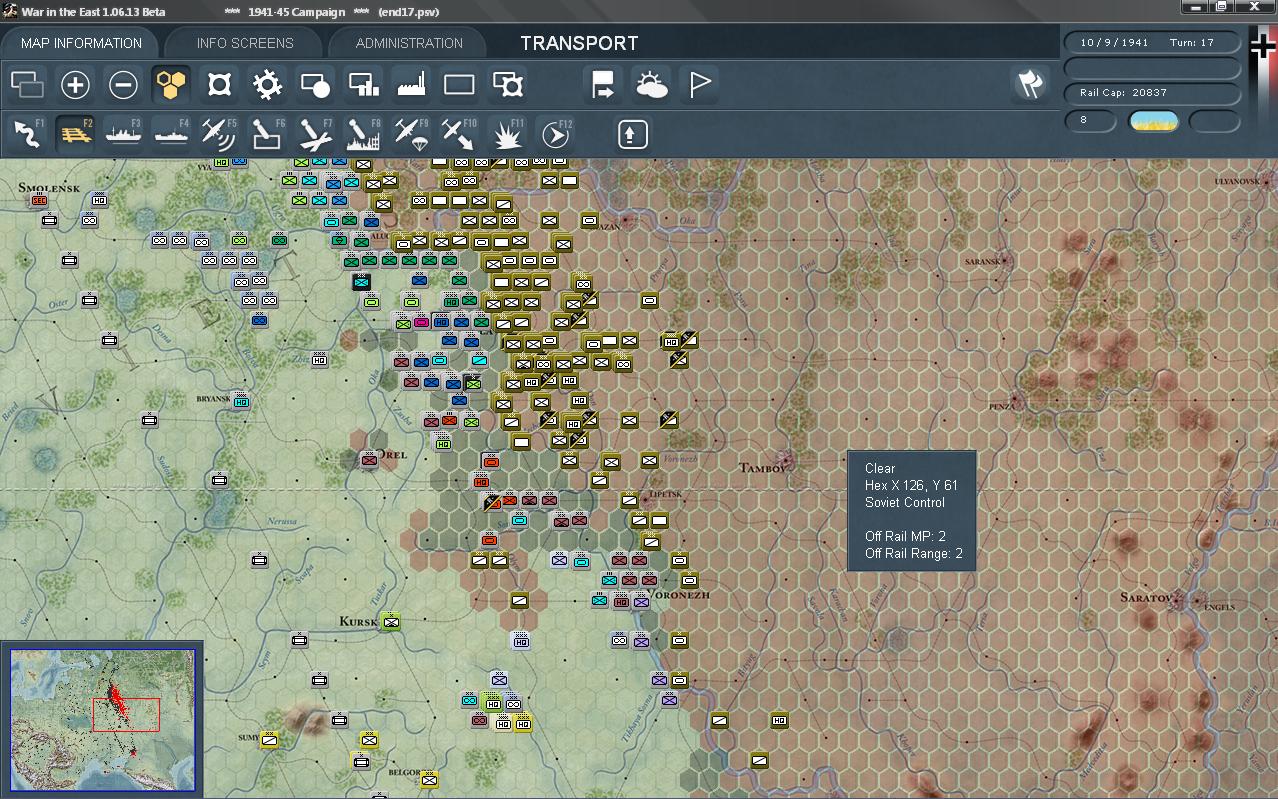Restore the window with the title-bar button
The height and width of the screenshot is (799, 1278).
(1222, 8)
